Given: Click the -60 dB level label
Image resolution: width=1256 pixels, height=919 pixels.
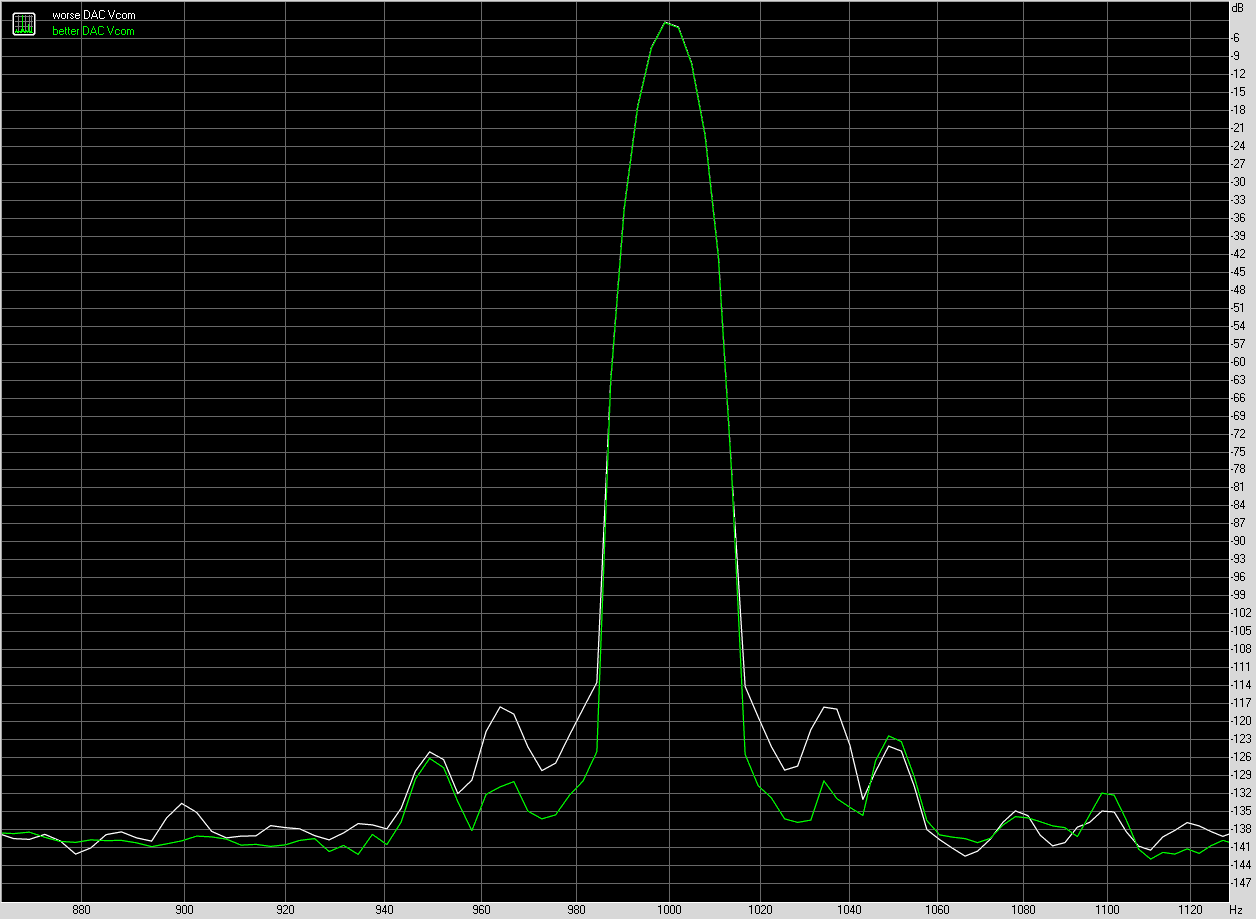Looking at the screenshot, I should coord(1239,362).
